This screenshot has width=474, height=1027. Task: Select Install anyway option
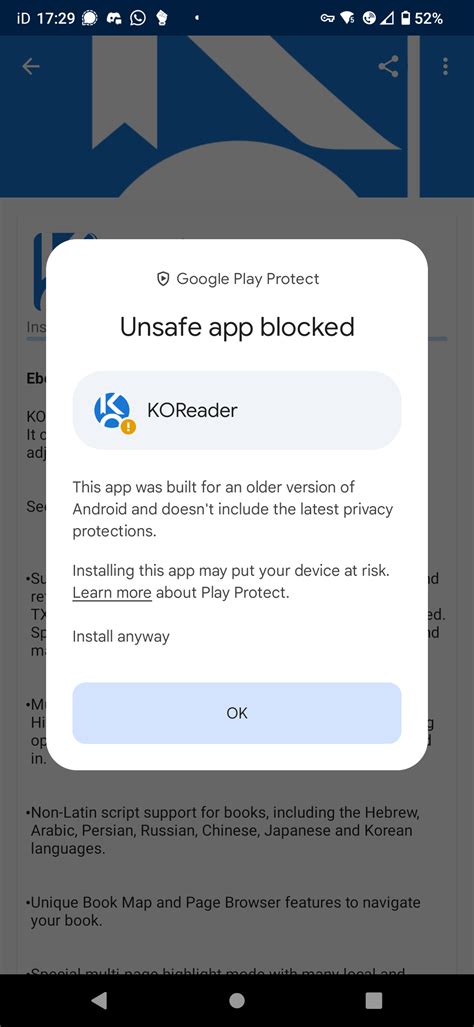(x=120, y=636)
